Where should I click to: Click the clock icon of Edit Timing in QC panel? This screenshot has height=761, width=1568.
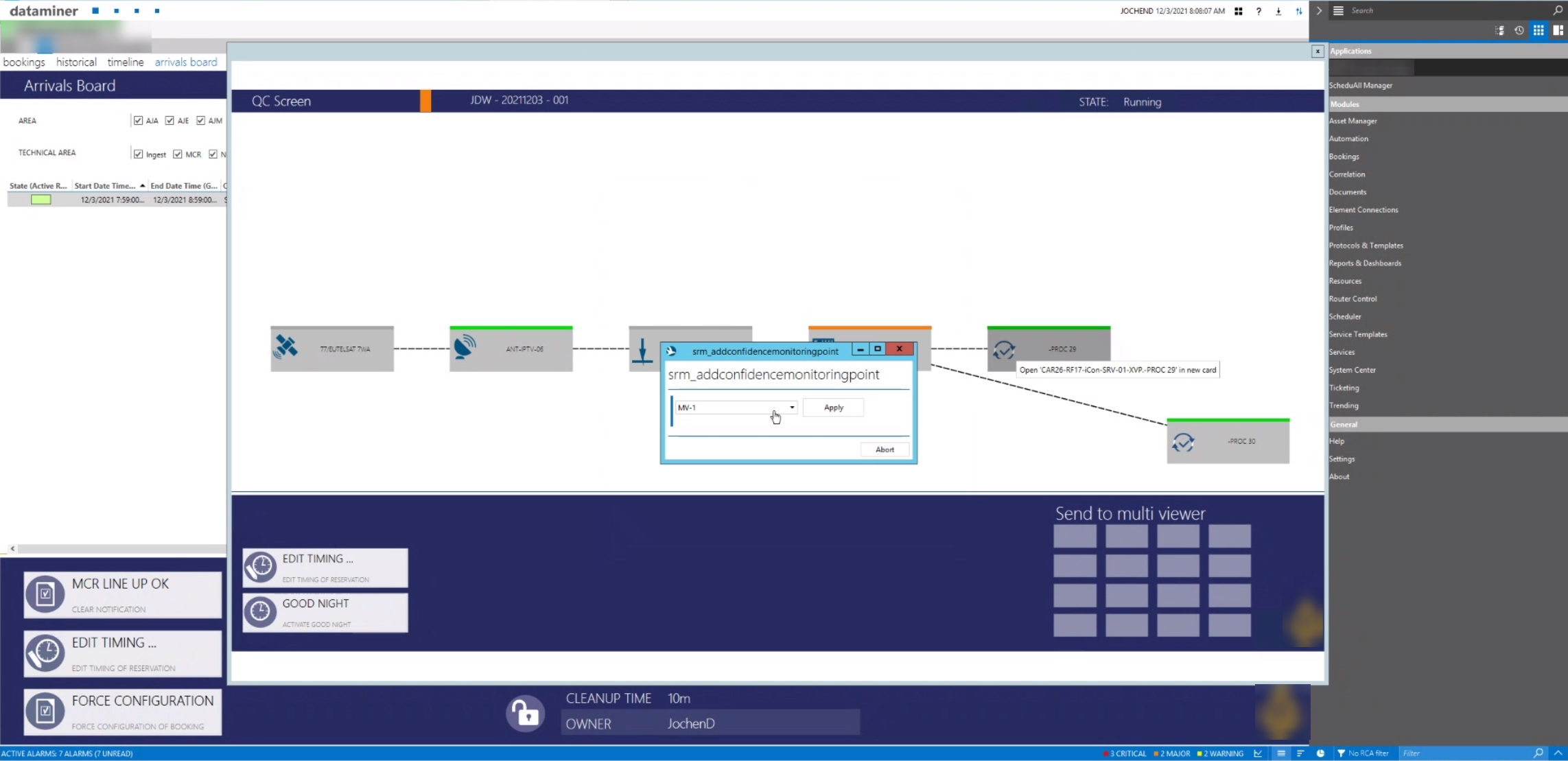260,567
